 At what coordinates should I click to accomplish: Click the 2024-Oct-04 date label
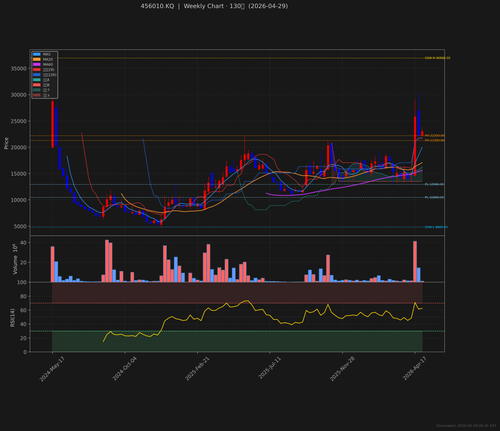tap(124, 369)
